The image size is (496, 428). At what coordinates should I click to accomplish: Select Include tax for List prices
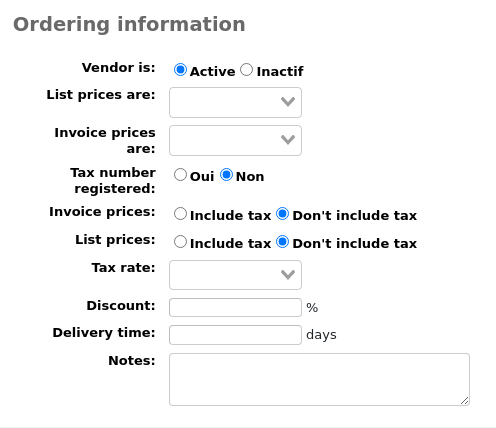pyautogui.click(x=180, y=242)
